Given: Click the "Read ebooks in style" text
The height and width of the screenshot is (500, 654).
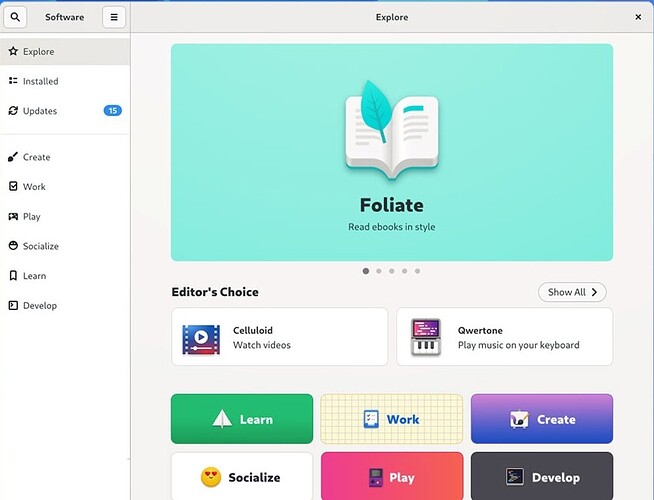Looking at the screenshot, I should (392, 227).
